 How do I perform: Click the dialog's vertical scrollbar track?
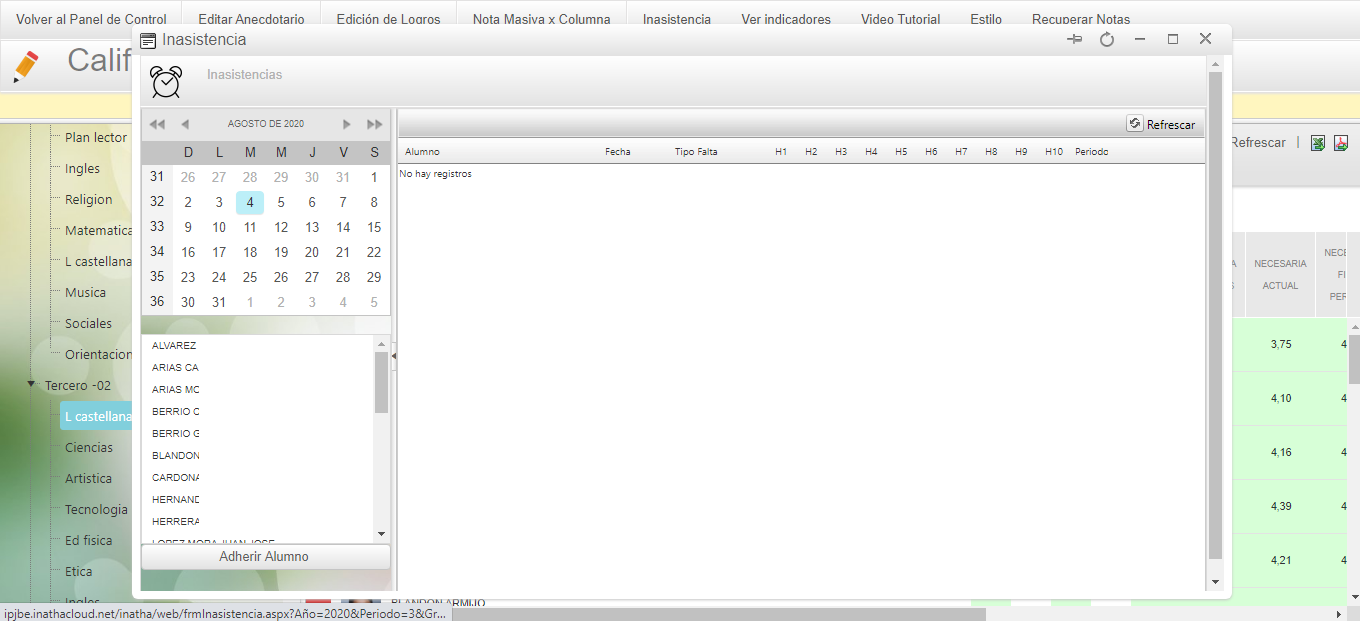(x=1215, y=320)
